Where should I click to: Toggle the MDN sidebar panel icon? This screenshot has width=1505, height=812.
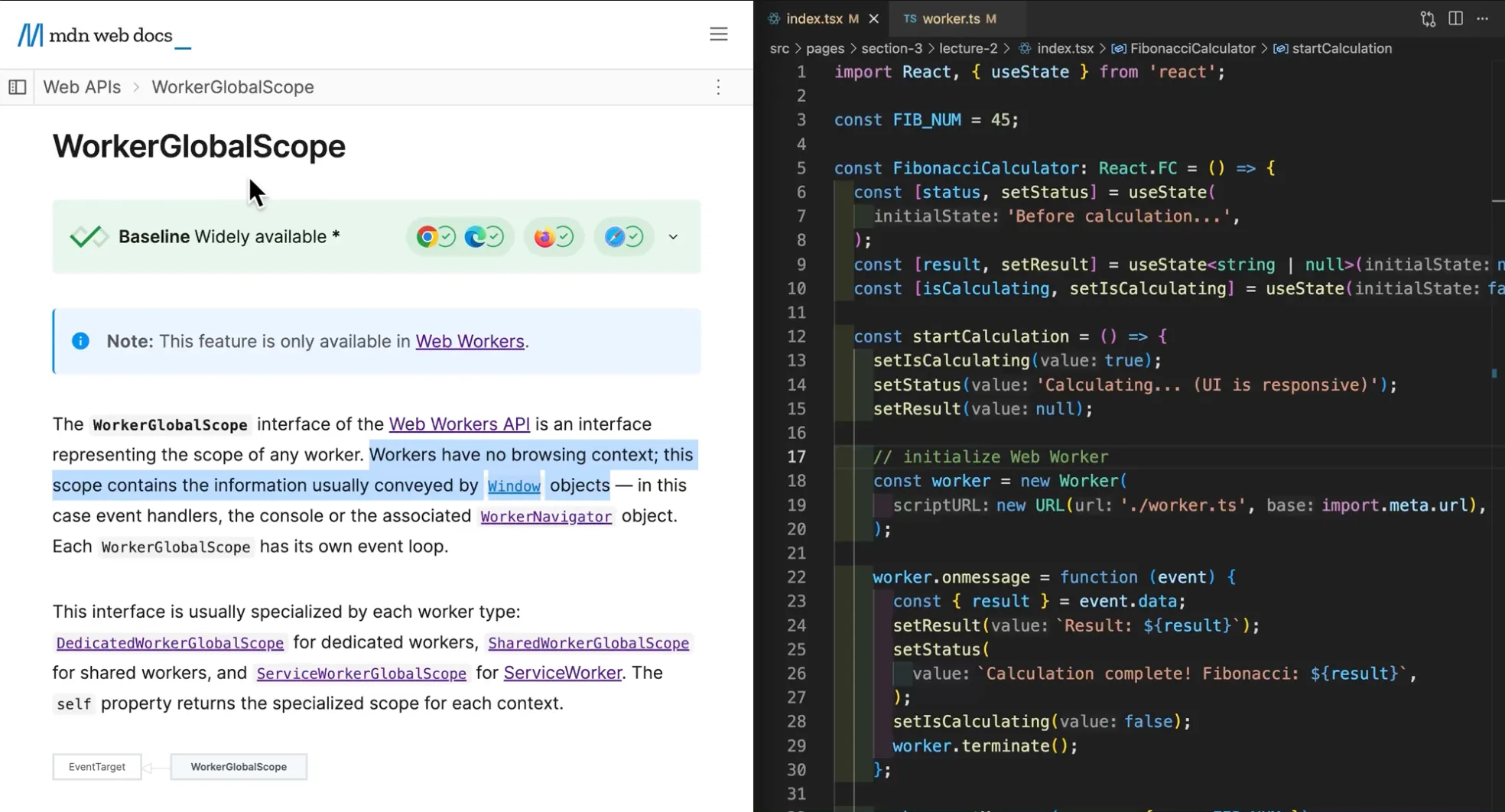pyautogui.click(x=18, y=87)
